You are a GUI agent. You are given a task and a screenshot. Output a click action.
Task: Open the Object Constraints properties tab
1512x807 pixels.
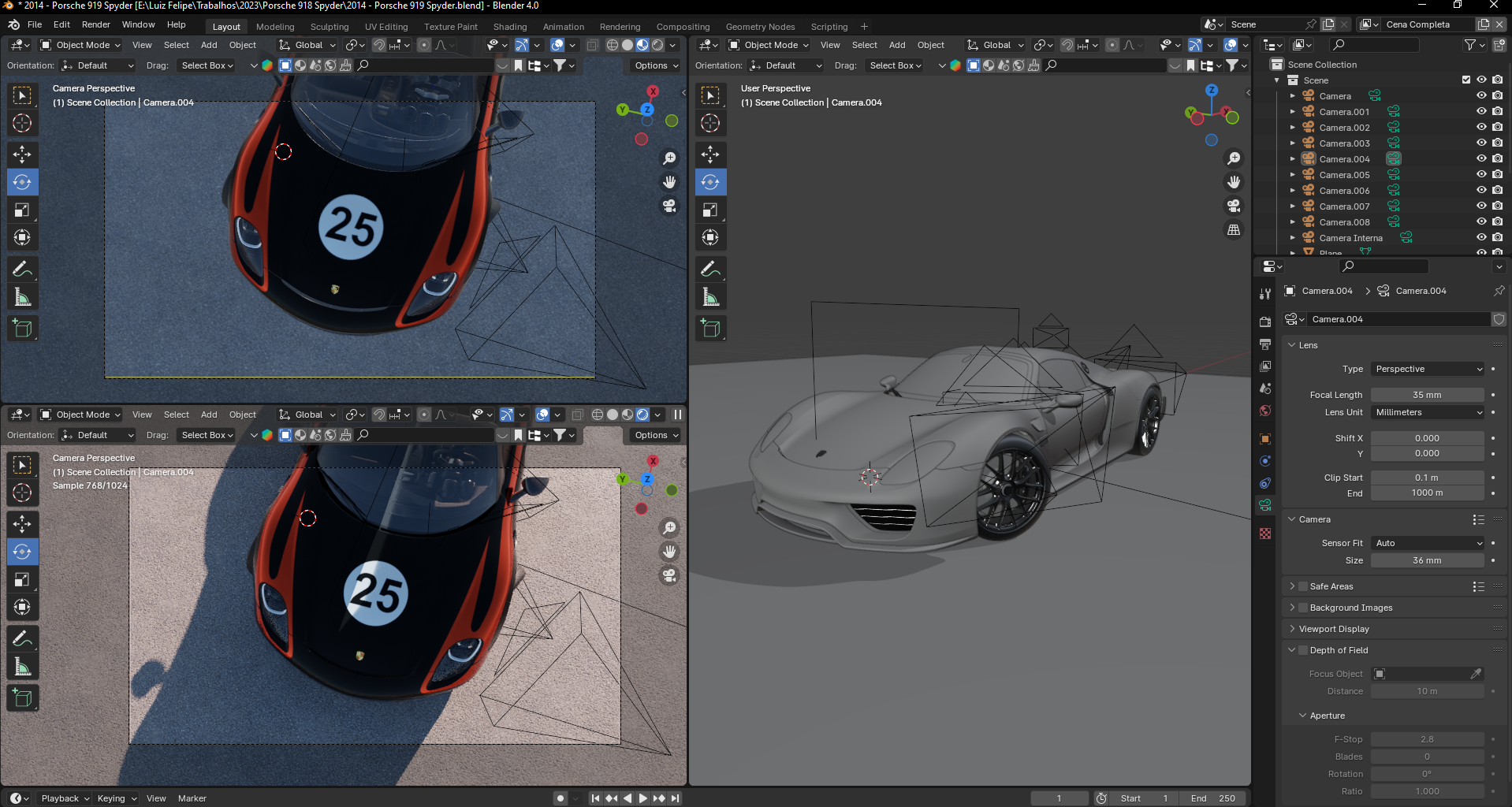(x=1265, y=483)
